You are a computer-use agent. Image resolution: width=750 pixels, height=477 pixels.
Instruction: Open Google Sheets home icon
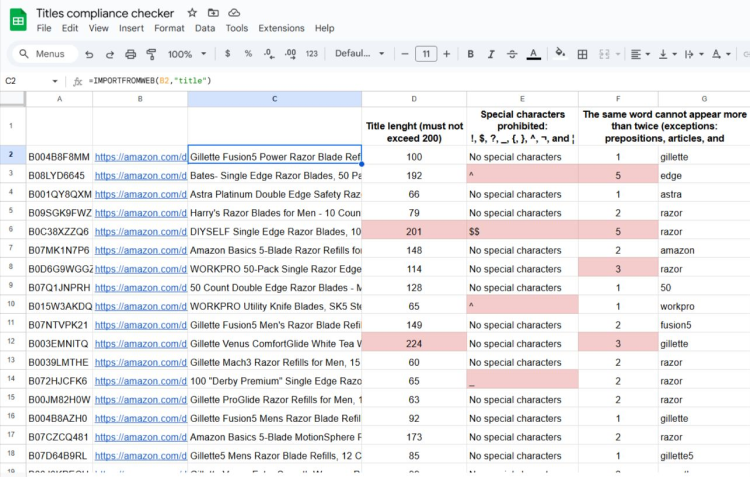point(18,20)
